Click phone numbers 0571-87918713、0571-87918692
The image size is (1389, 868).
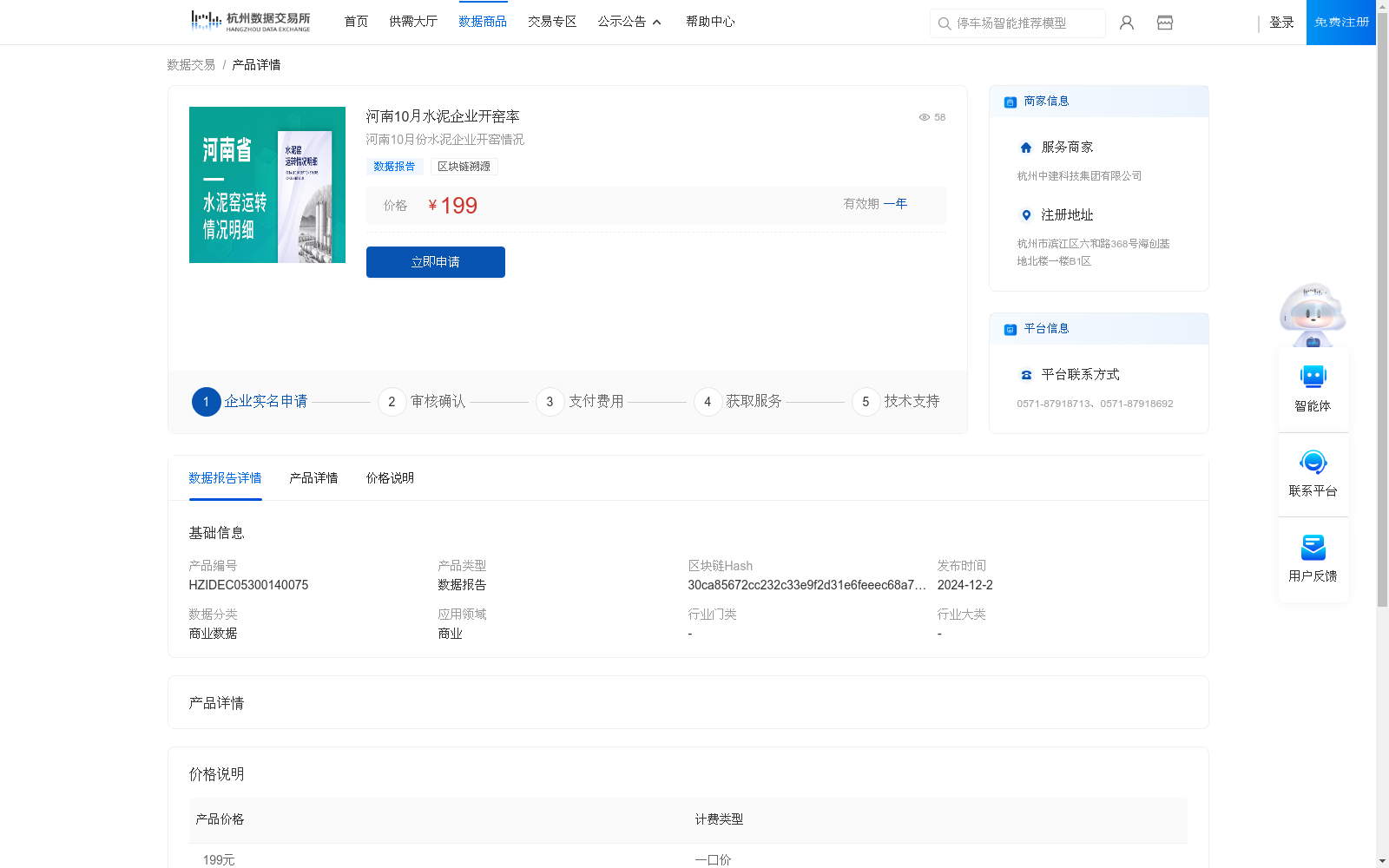point(1095,404)
